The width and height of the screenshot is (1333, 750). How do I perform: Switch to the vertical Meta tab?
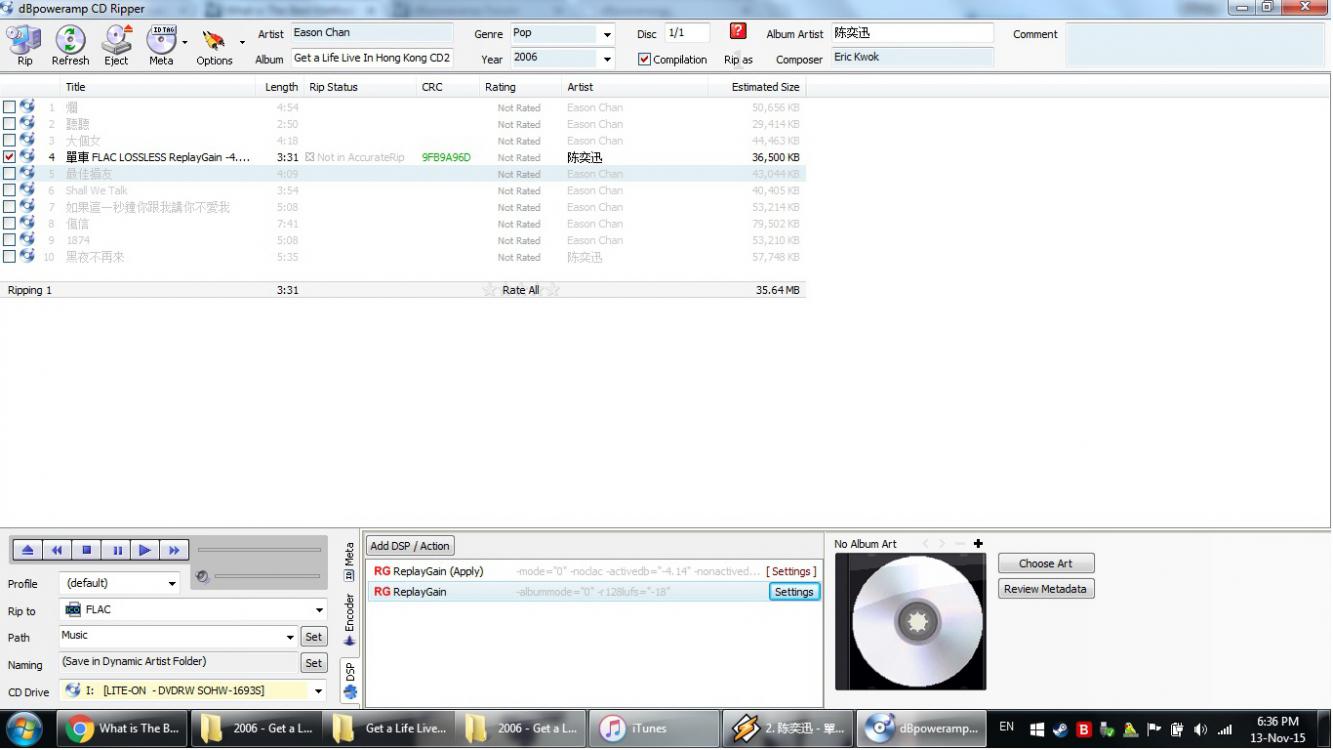tap(349, 561)
